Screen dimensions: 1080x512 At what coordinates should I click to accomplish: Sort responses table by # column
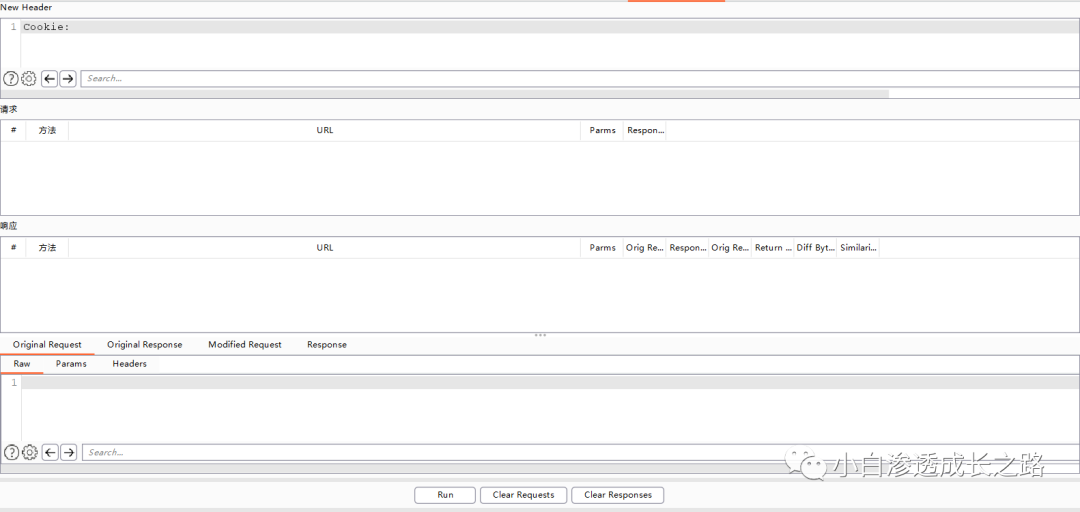[13, 247]
